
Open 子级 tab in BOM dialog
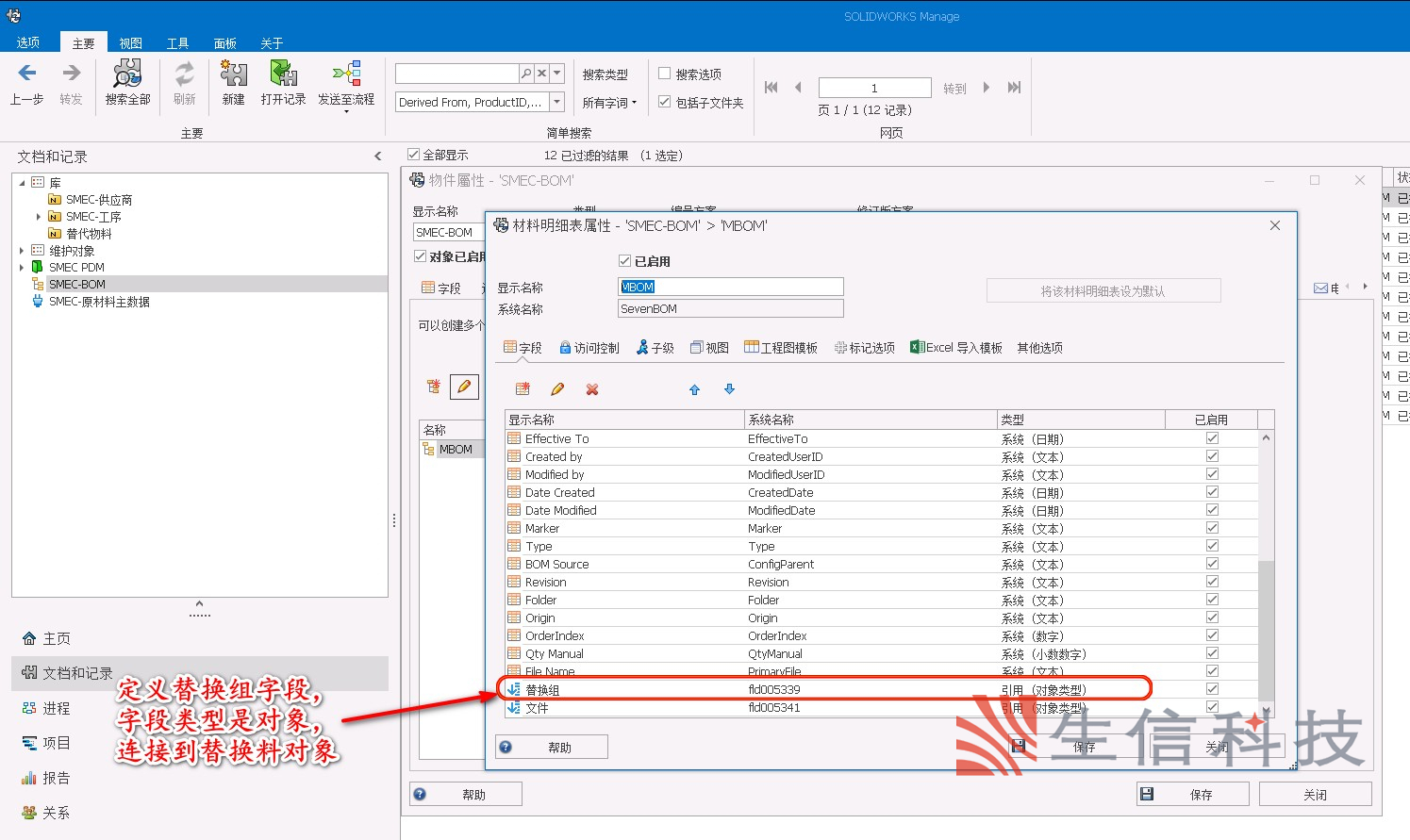coord(655,348)
